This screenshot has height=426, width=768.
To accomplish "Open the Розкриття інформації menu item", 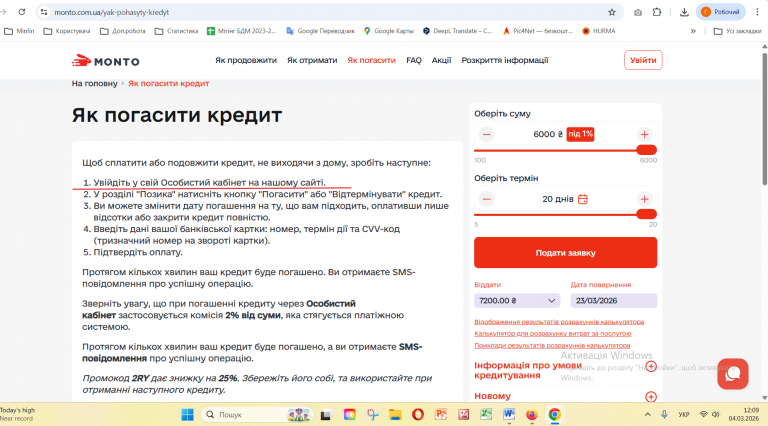I will click(505, 60).
